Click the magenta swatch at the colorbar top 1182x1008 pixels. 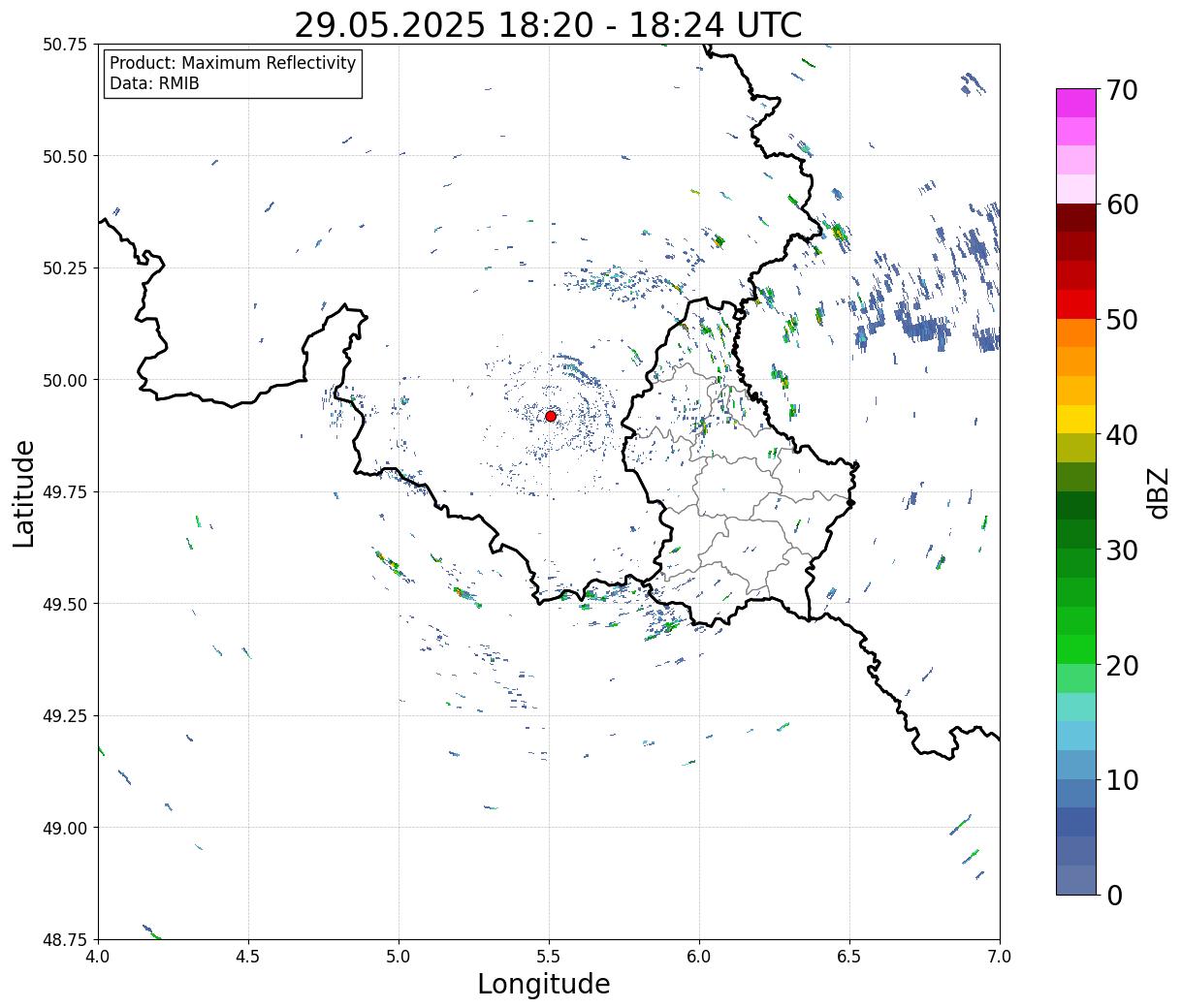(x=1076, y=103)
